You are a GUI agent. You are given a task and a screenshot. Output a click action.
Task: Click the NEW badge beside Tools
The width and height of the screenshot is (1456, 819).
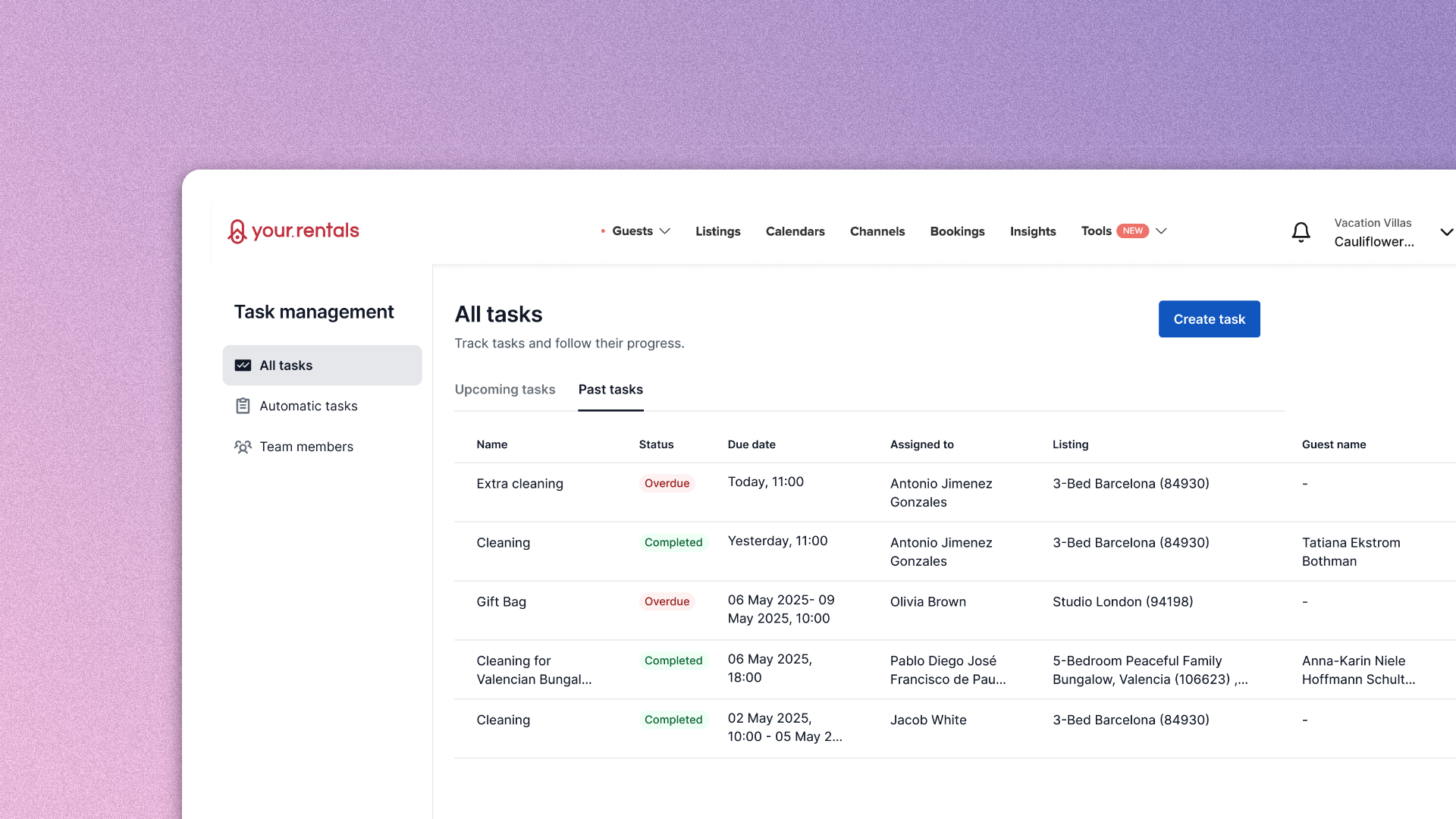(x=1132, y=231)
